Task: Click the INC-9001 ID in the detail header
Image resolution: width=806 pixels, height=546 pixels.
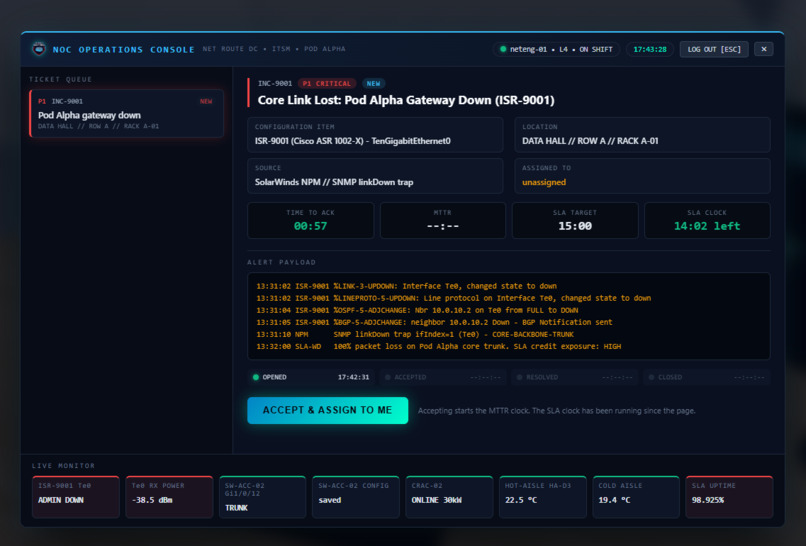Action: 275,83
